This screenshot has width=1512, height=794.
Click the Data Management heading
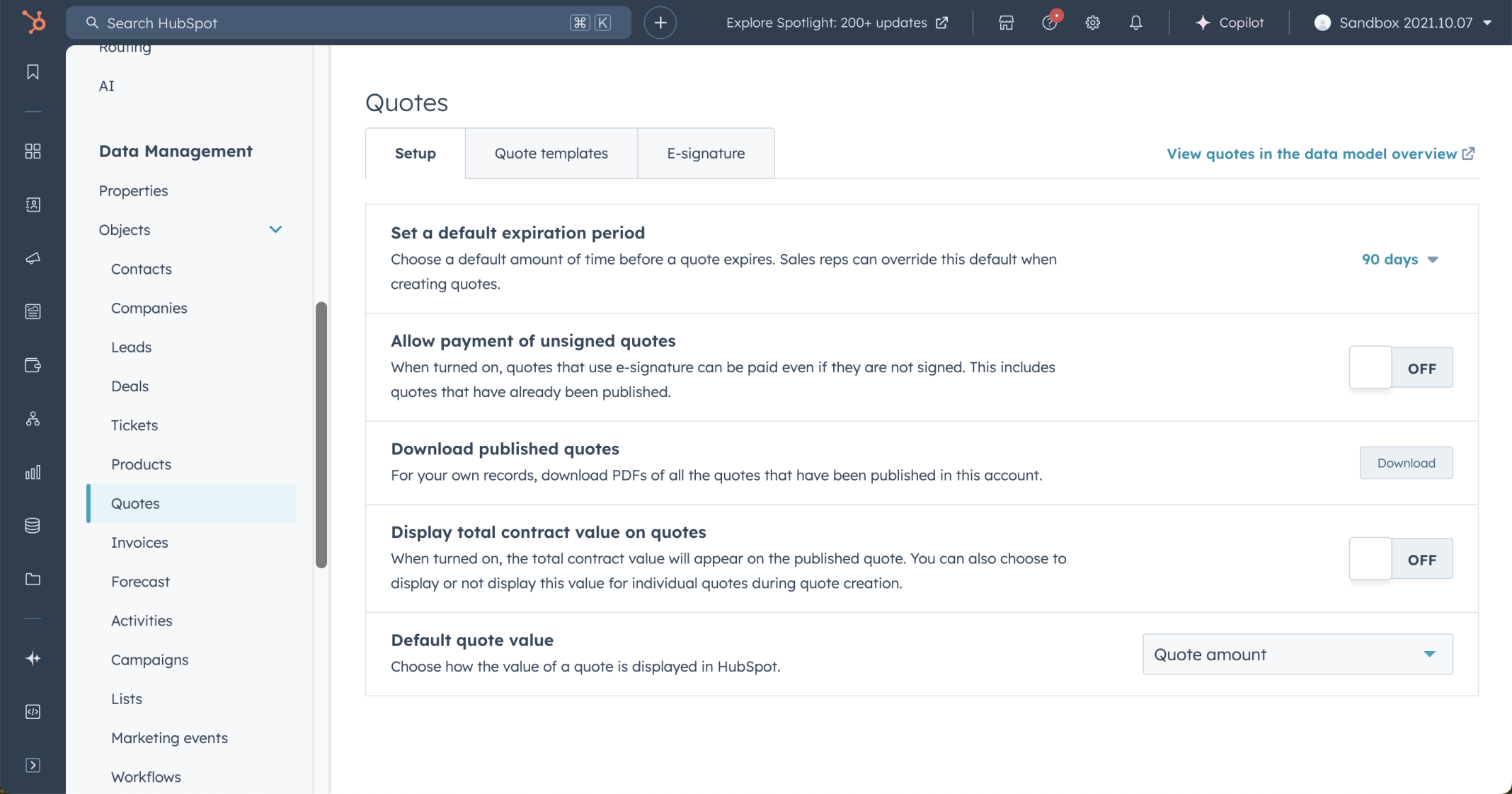[176, 151]
